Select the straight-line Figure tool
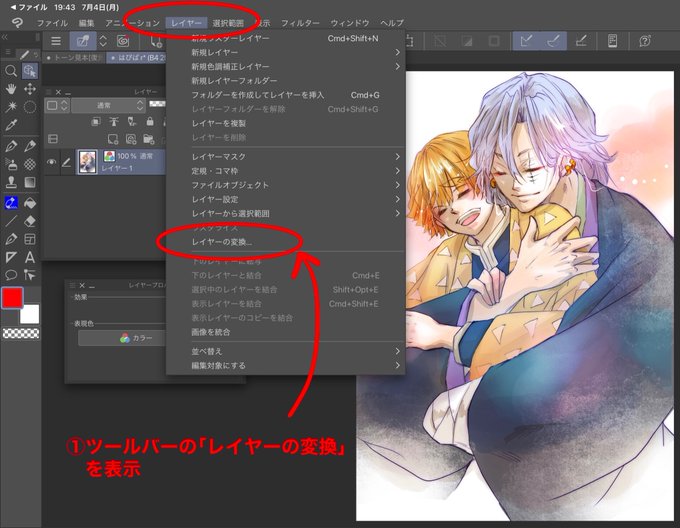The image size is (680, 528). pyautogui.click(x=11, y=222)
